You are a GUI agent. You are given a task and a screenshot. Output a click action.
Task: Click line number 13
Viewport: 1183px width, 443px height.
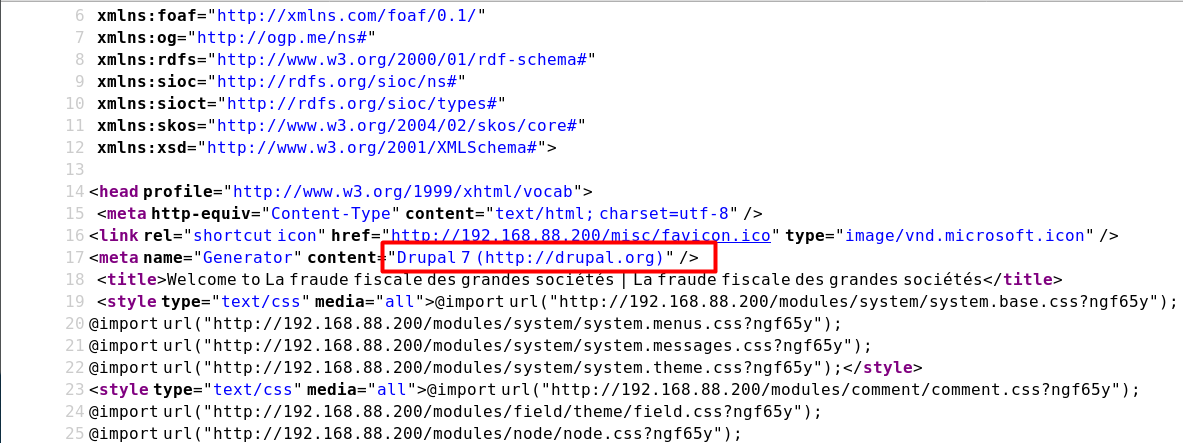(x=75, y=169)
